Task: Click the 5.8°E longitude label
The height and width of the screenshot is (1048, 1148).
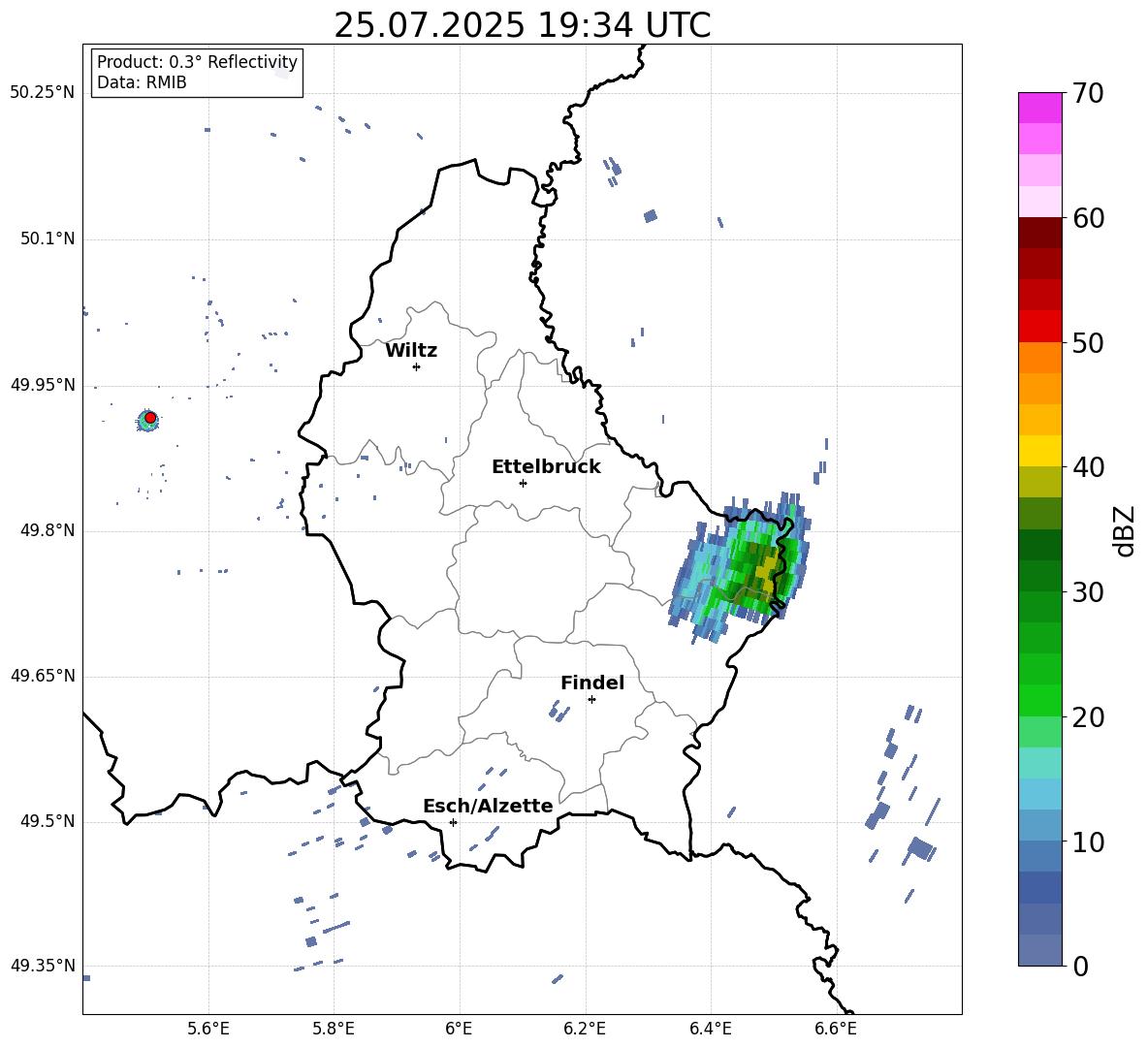Action: [334, 1029]
